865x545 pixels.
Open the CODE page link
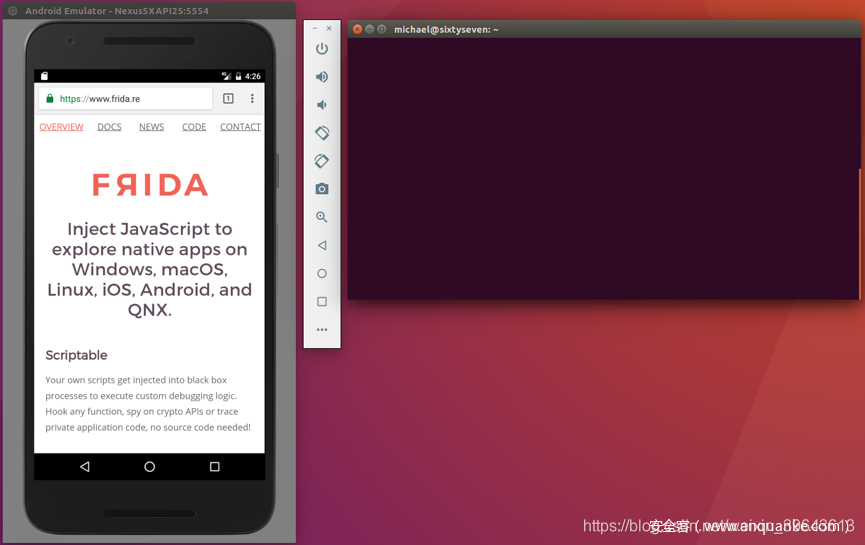194,127
